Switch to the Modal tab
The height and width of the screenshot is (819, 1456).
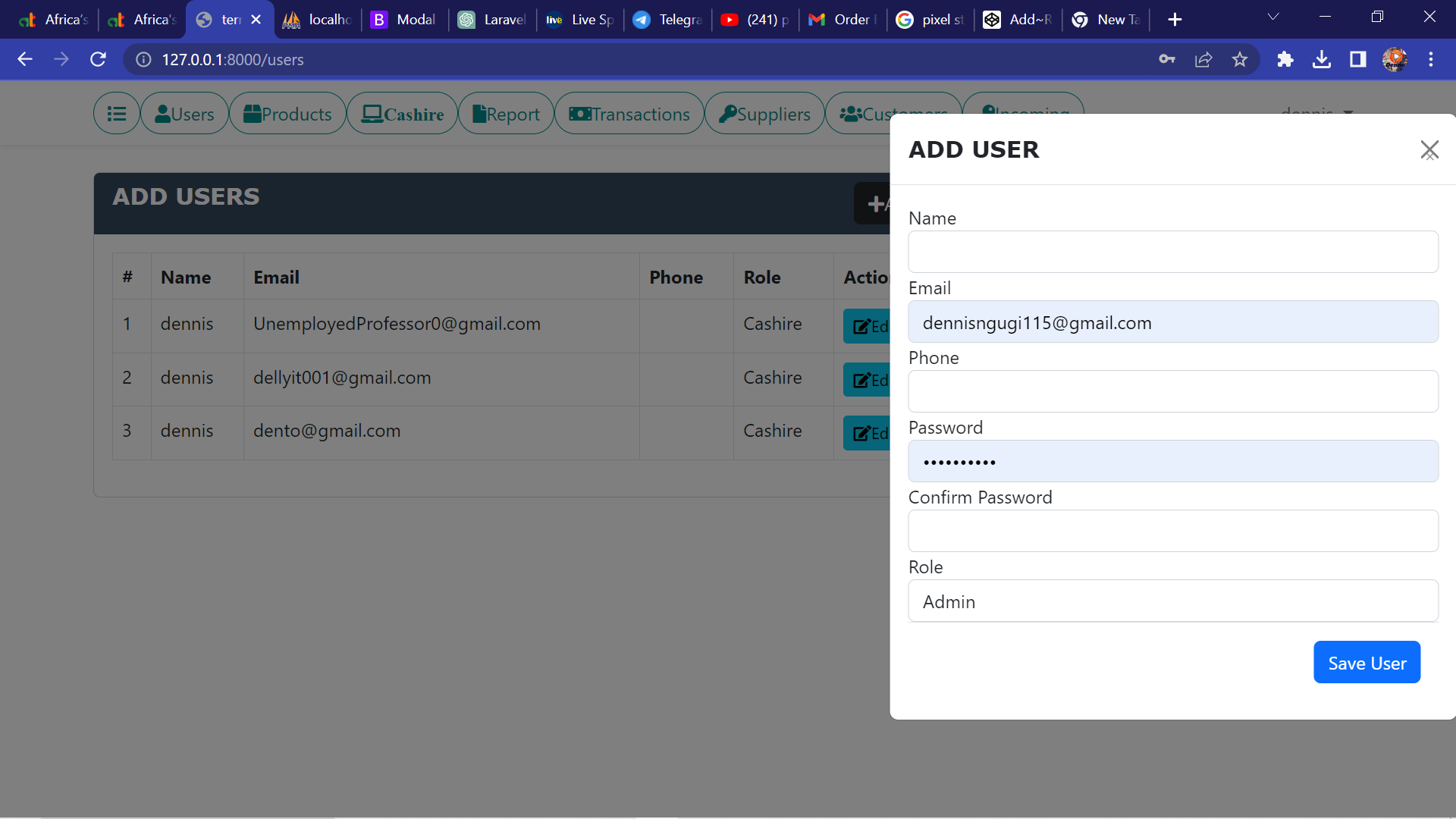click(404, 20)
